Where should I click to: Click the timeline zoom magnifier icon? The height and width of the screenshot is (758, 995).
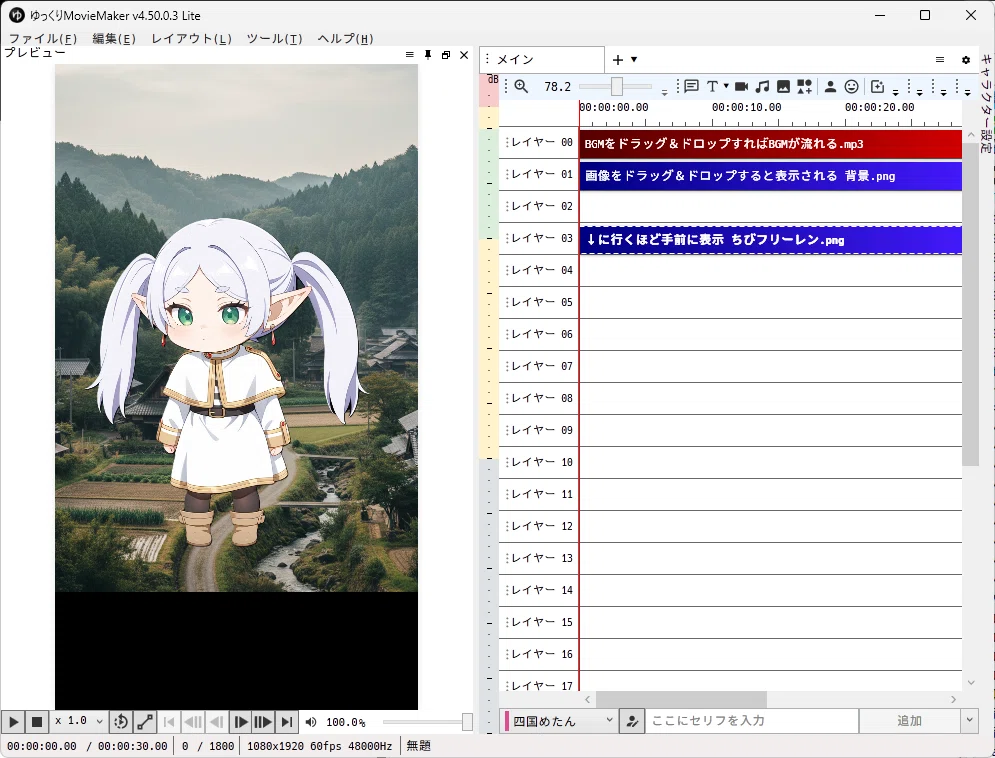(521, 86)
